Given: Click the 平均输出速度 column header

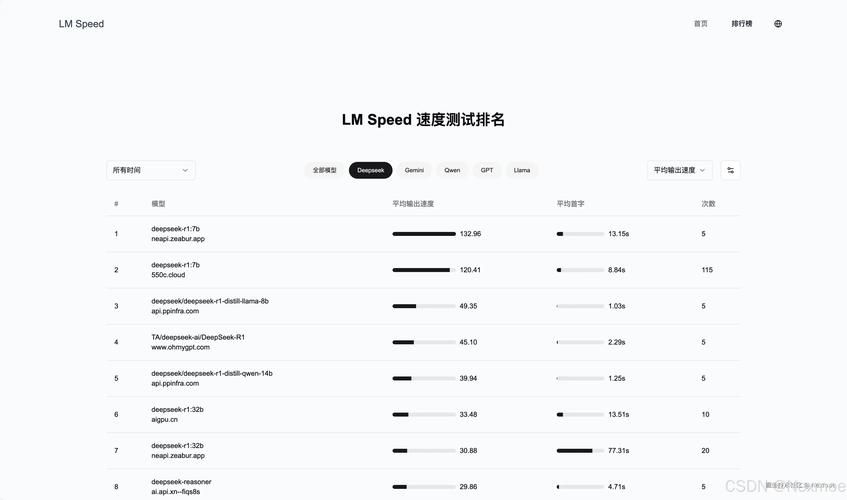Looking at the screenshot, I should pos(413,204).
